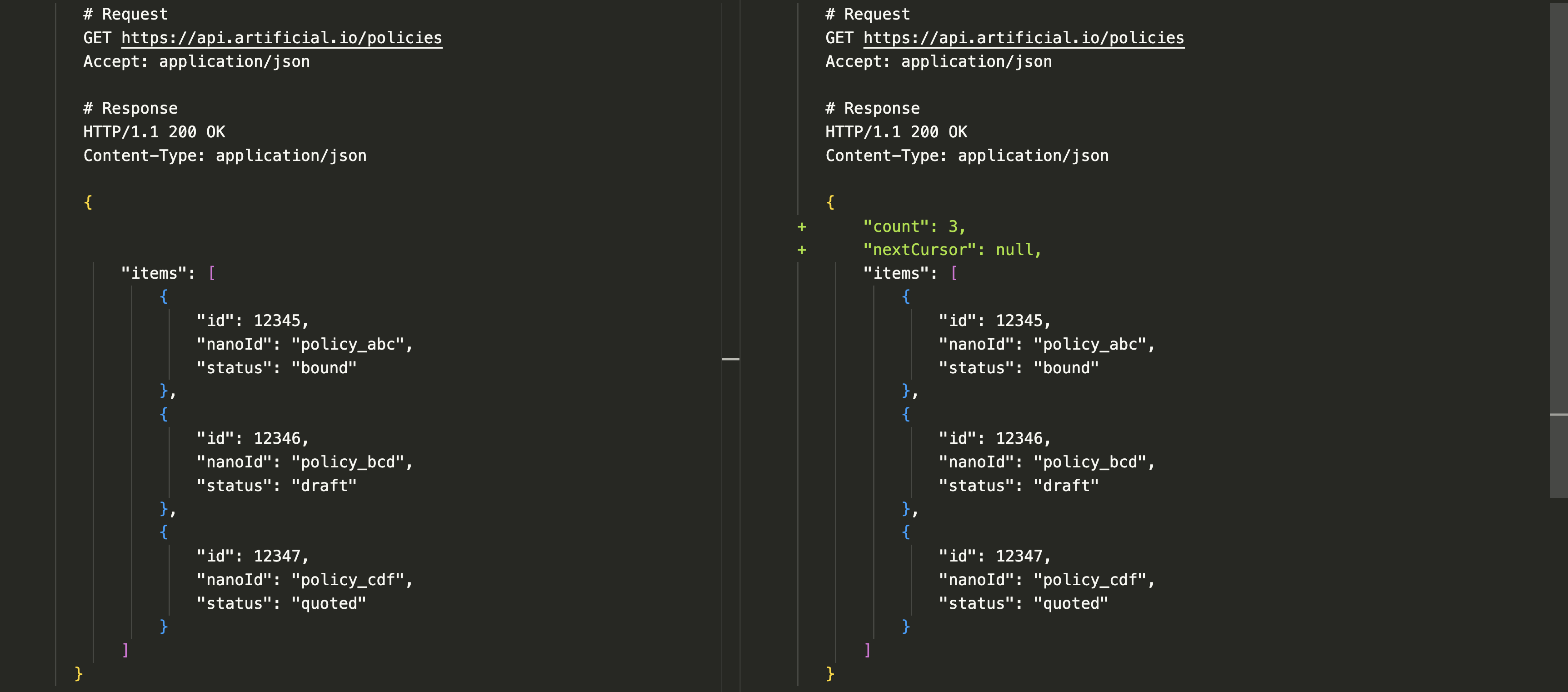The width and height of the screenshot is (1568, 692).
Task: Click "# Response" comment in left pane
Action: pos(130,108)
